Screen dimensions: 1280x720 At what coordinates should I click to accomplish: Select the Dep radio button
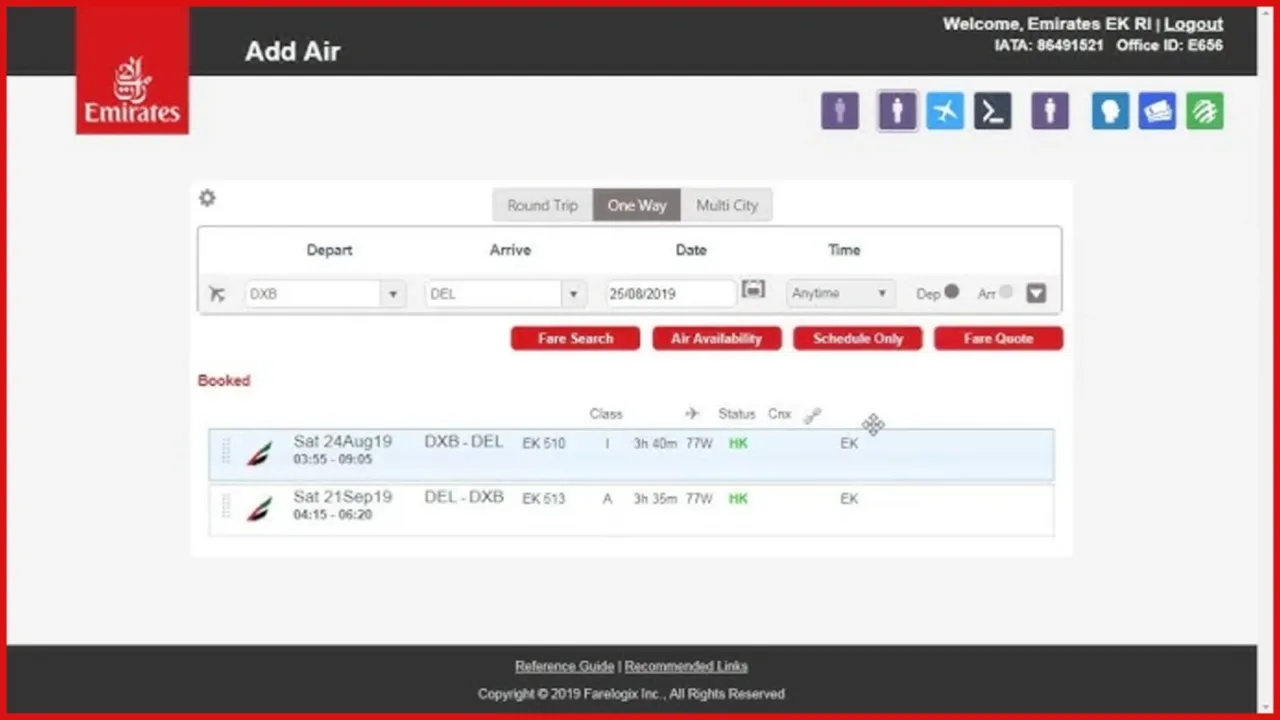951,291
